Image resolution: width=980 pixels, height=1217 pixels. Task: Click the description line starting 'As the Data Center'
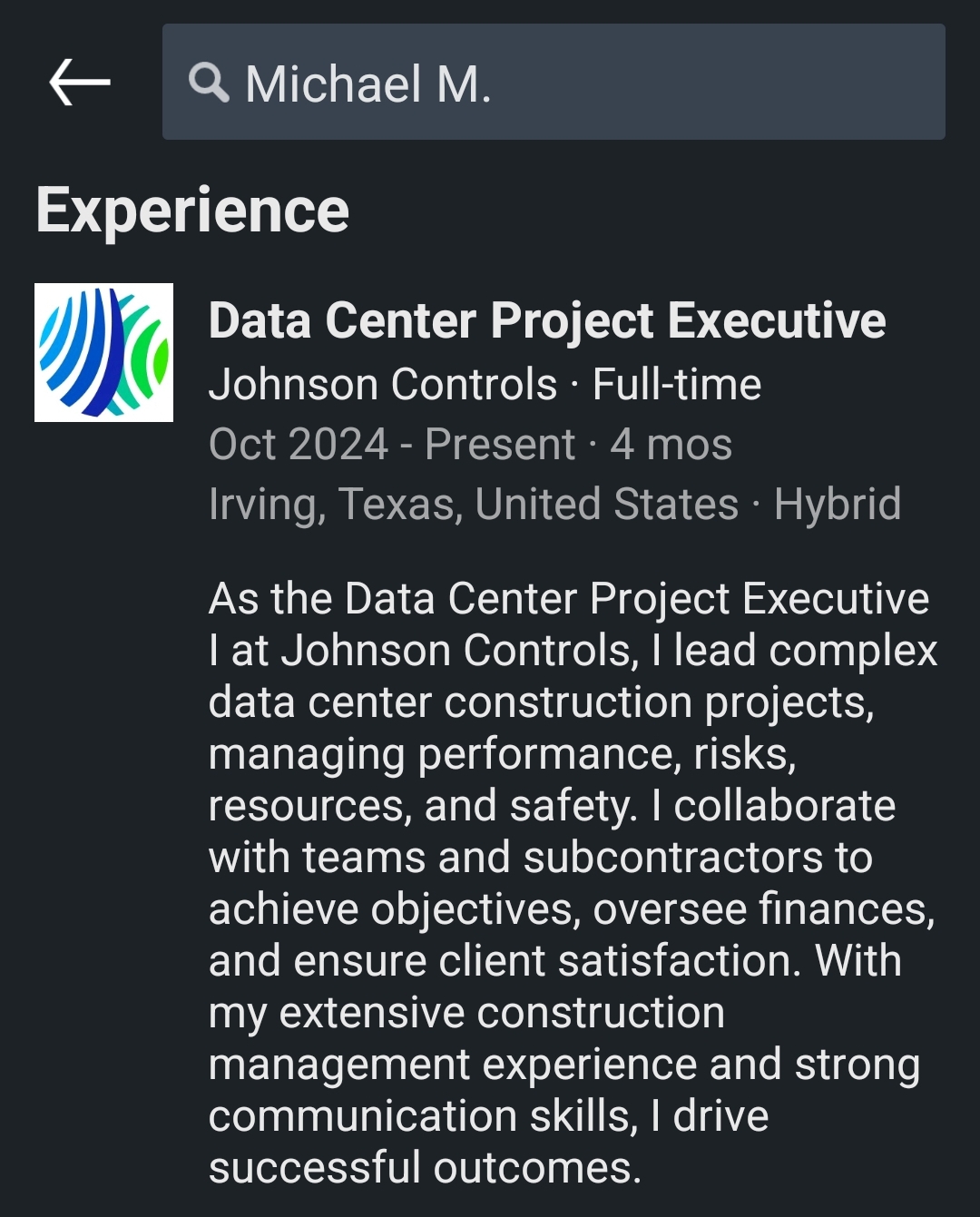pyautogui.click(x=569, y=599)
